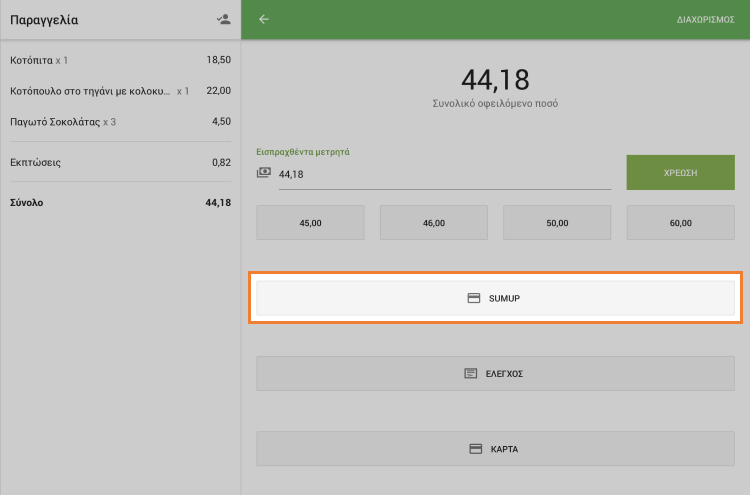Select the Παγωτό Σοκολάτας order line

click(120, 122)
